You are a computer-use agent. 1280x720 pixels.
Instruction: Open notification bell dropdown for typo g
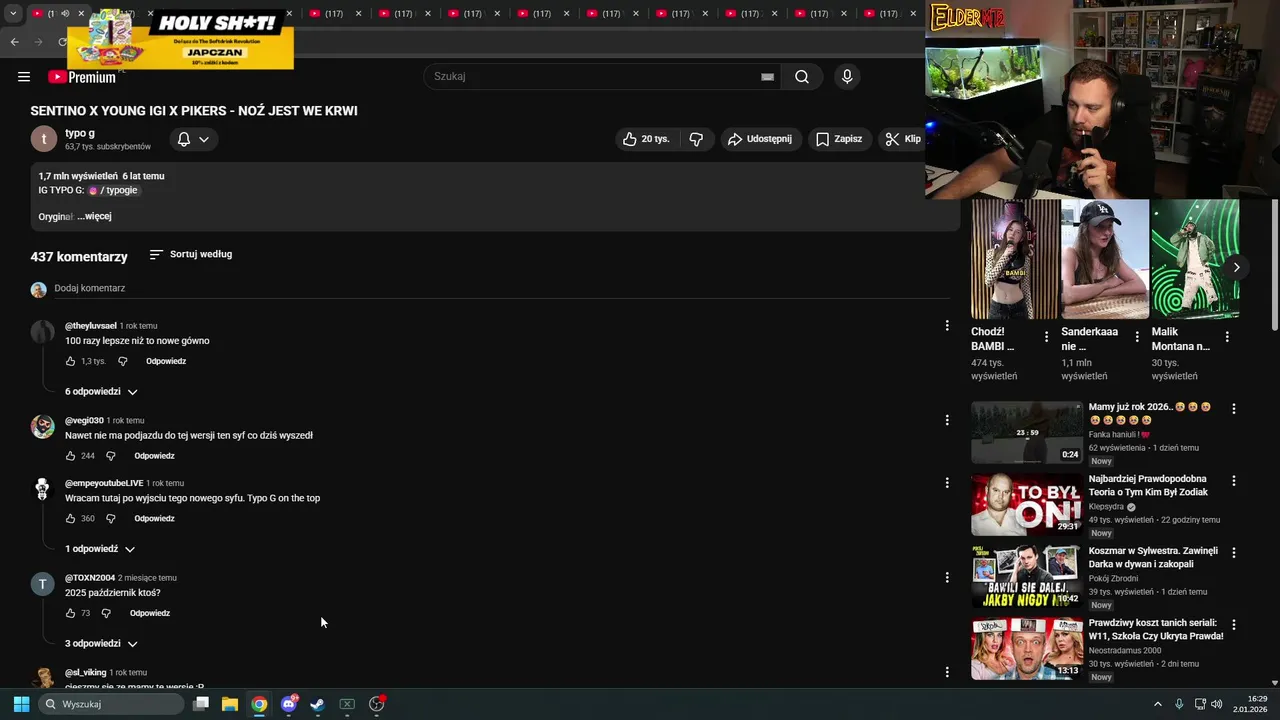click(x=193, y=139)
